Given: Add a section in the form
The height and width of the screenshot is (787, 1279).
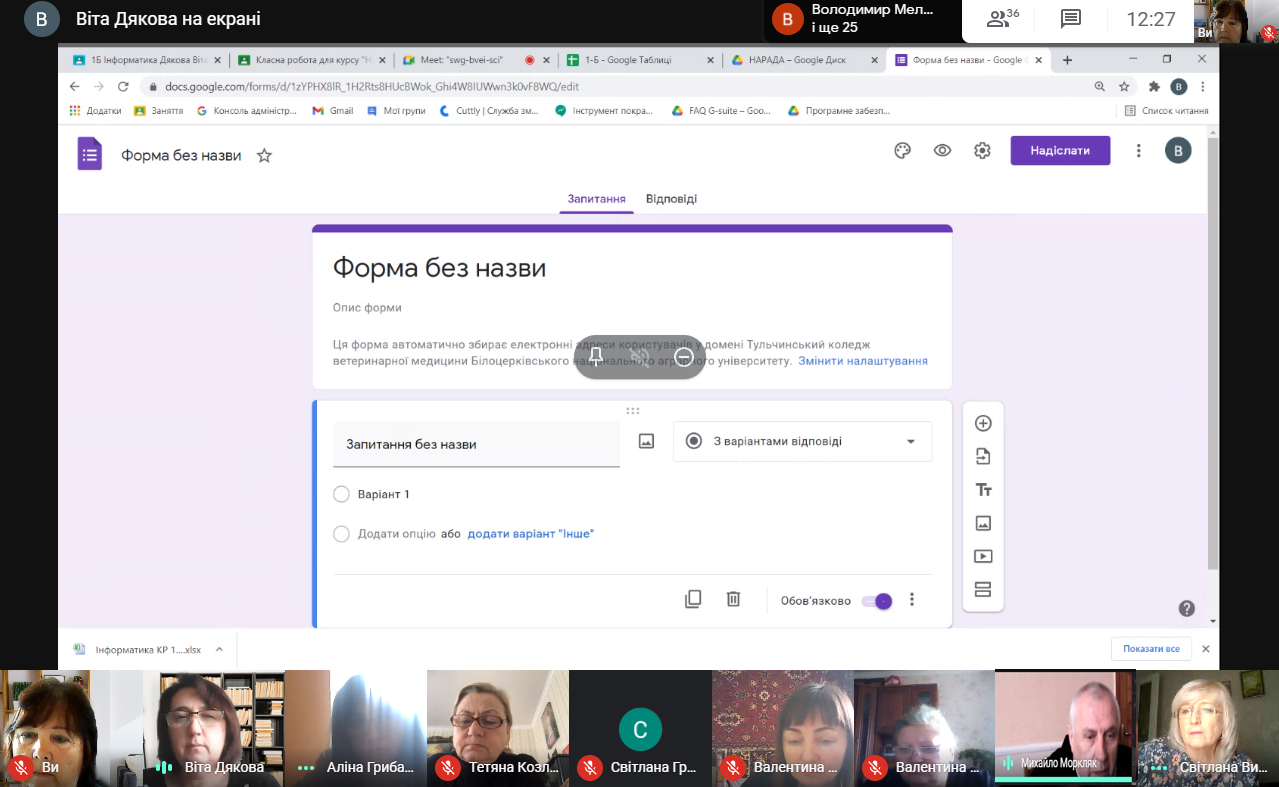Looking at the screenshot, I should [983, 590].
